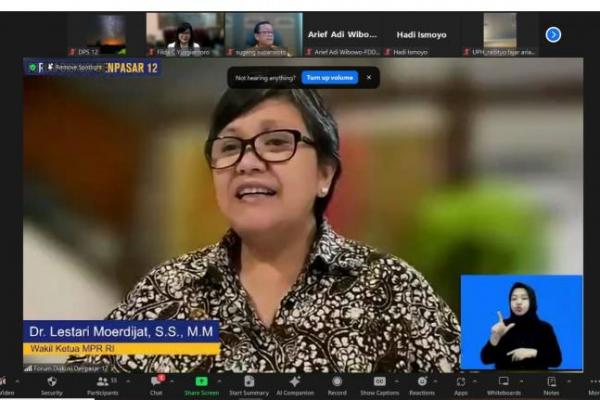Dismiss the Not hearing anything prompt
The width and height of the screenshot is (600, 400).
pos(369,78)
